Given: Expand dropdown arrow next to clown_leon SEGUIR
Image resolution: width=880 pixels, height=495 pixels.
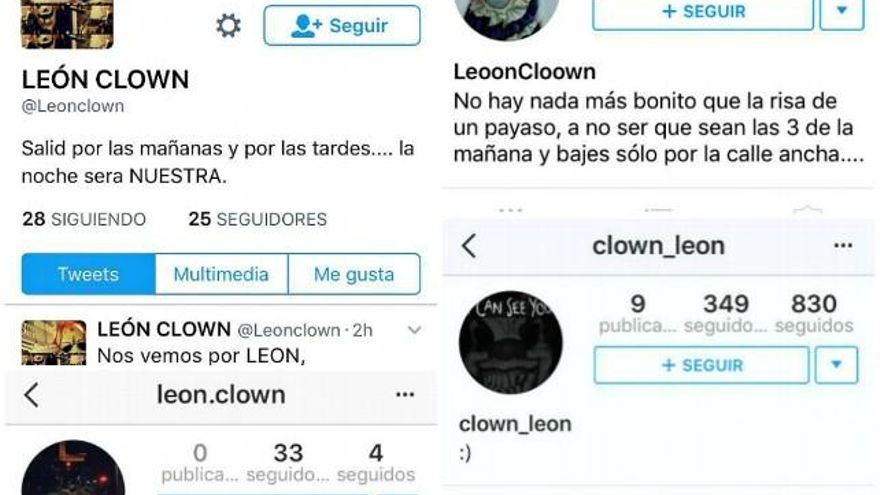Looking at the screenshot, I should pyautogui.click(x=836, y=365).
